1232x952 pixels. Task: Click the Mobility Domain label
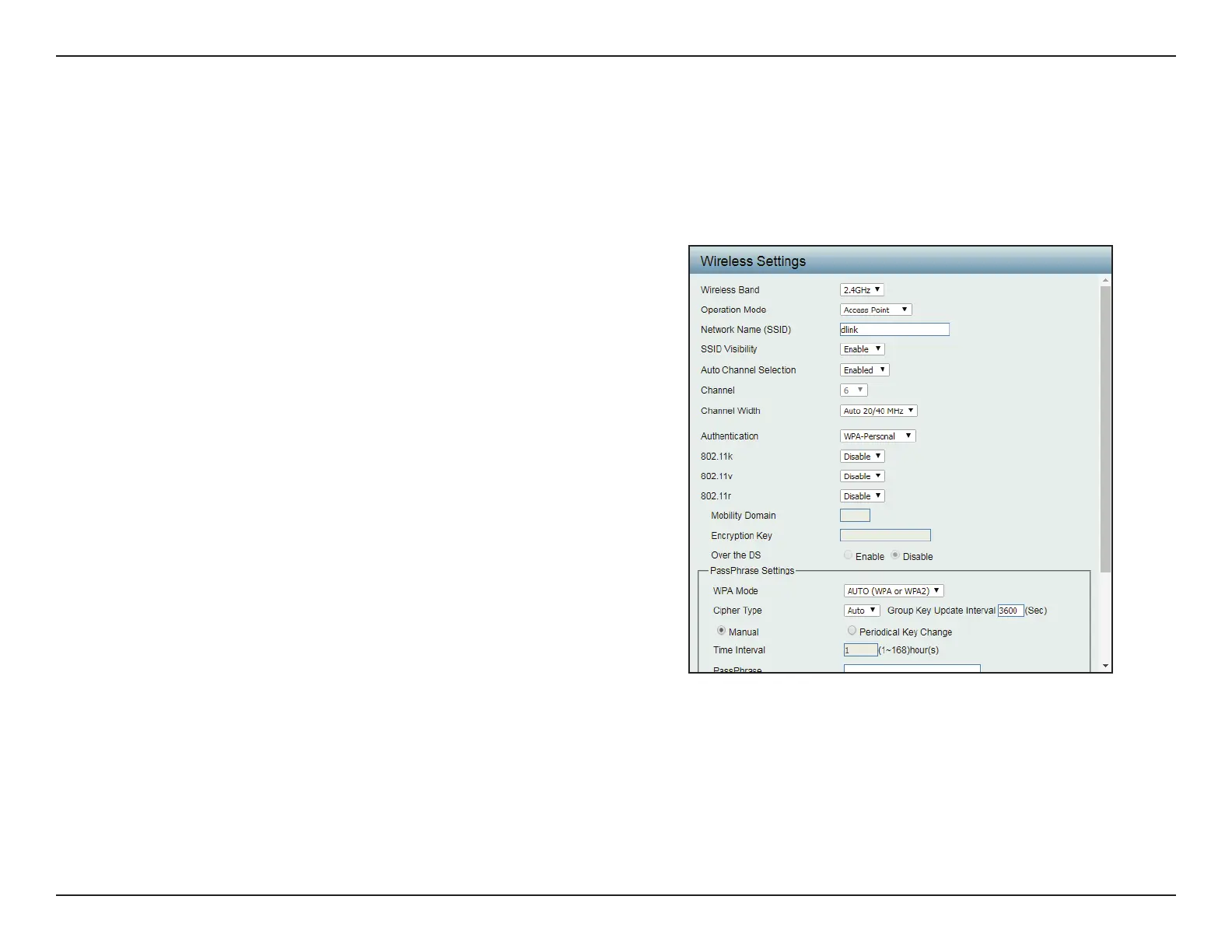click(x=743, y=516)
